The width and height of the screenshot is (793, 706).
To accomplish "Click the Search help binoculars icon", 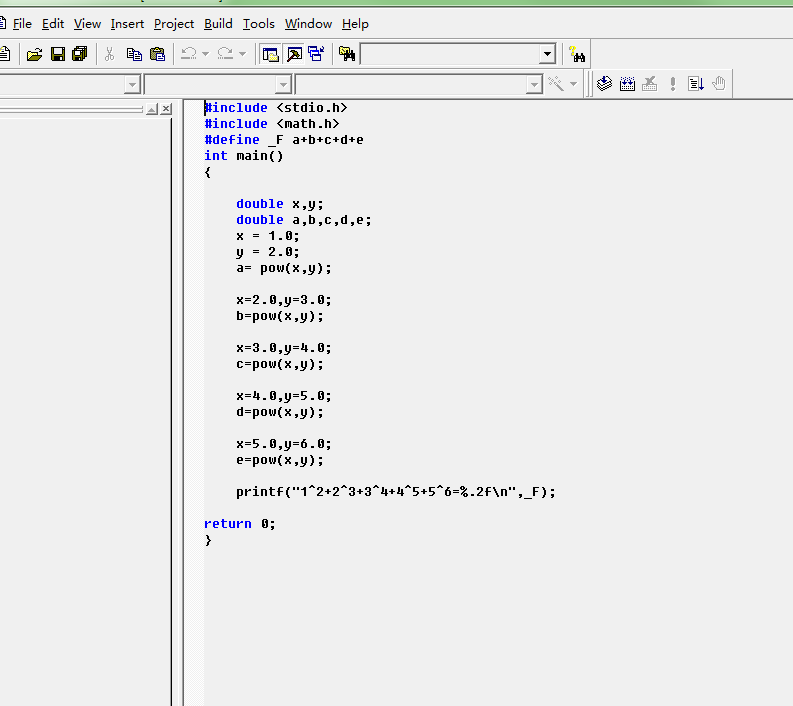I will [577, 54].
